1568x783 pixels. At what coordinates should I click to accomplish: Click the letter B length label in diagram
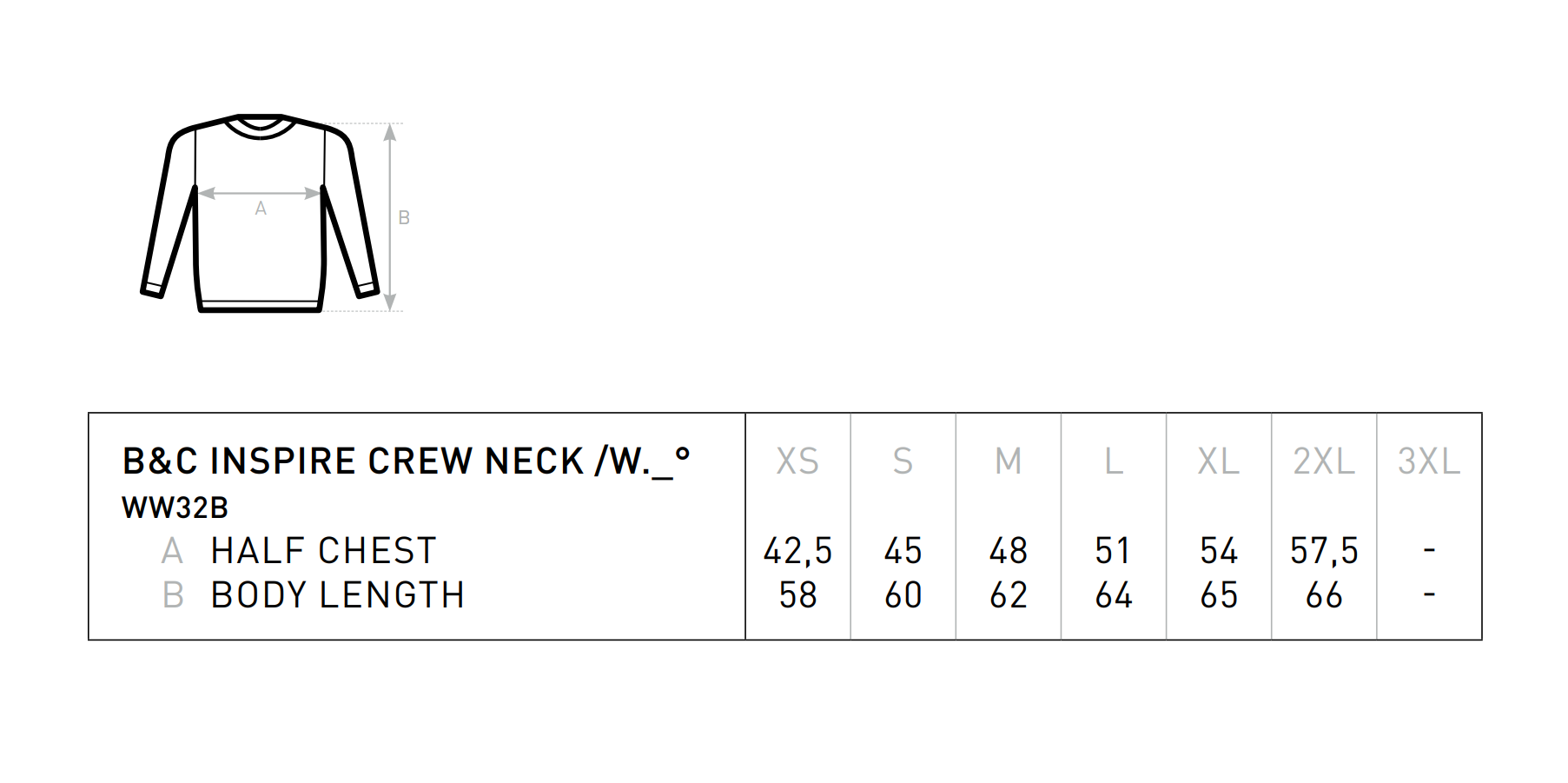[404, 218]
